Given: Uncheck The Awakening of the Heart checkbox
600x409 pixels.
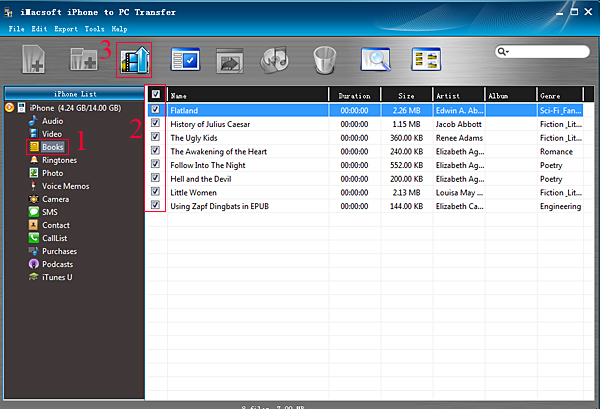Looking at the screenshot, I should 155,150.
